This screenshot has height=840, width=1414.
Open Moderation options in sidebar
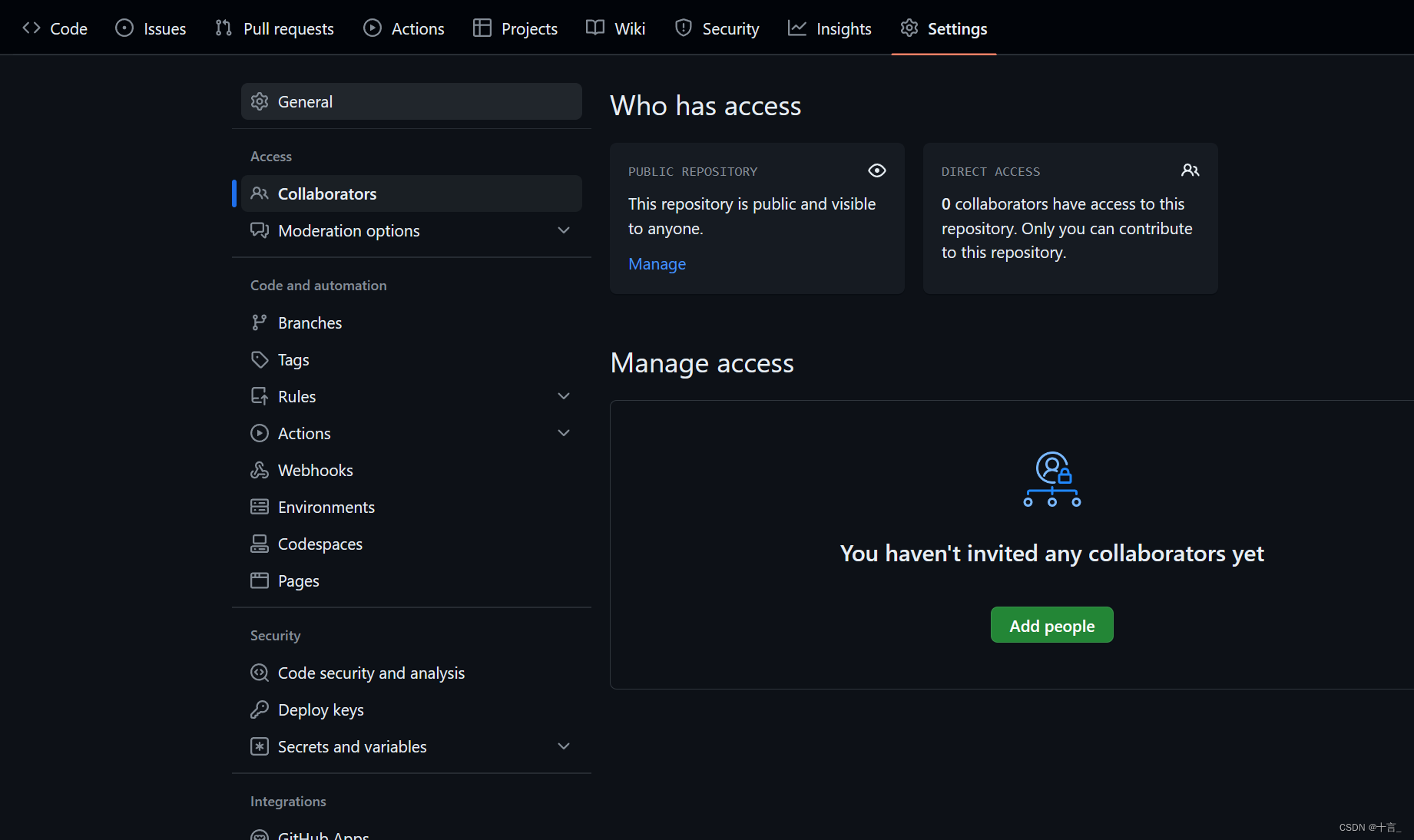click(x=412, y=230)
